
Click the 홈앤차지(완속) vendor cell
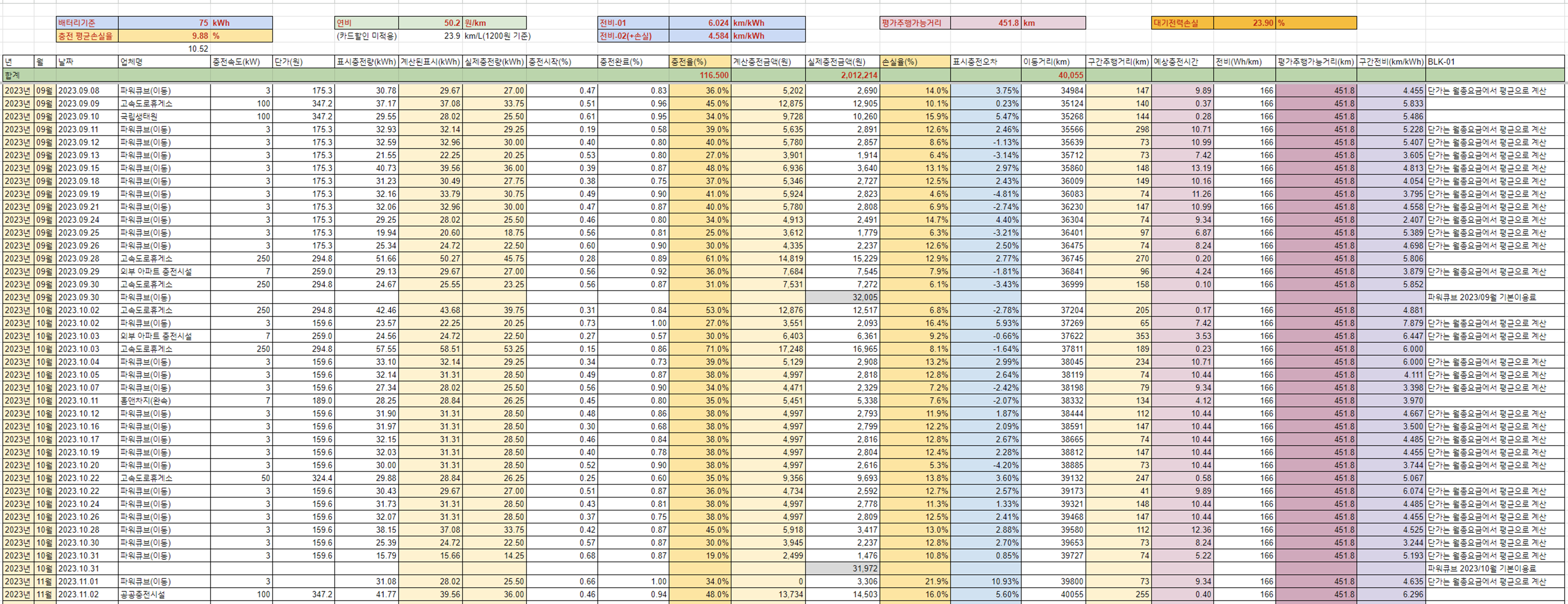(x=164, y=401)
